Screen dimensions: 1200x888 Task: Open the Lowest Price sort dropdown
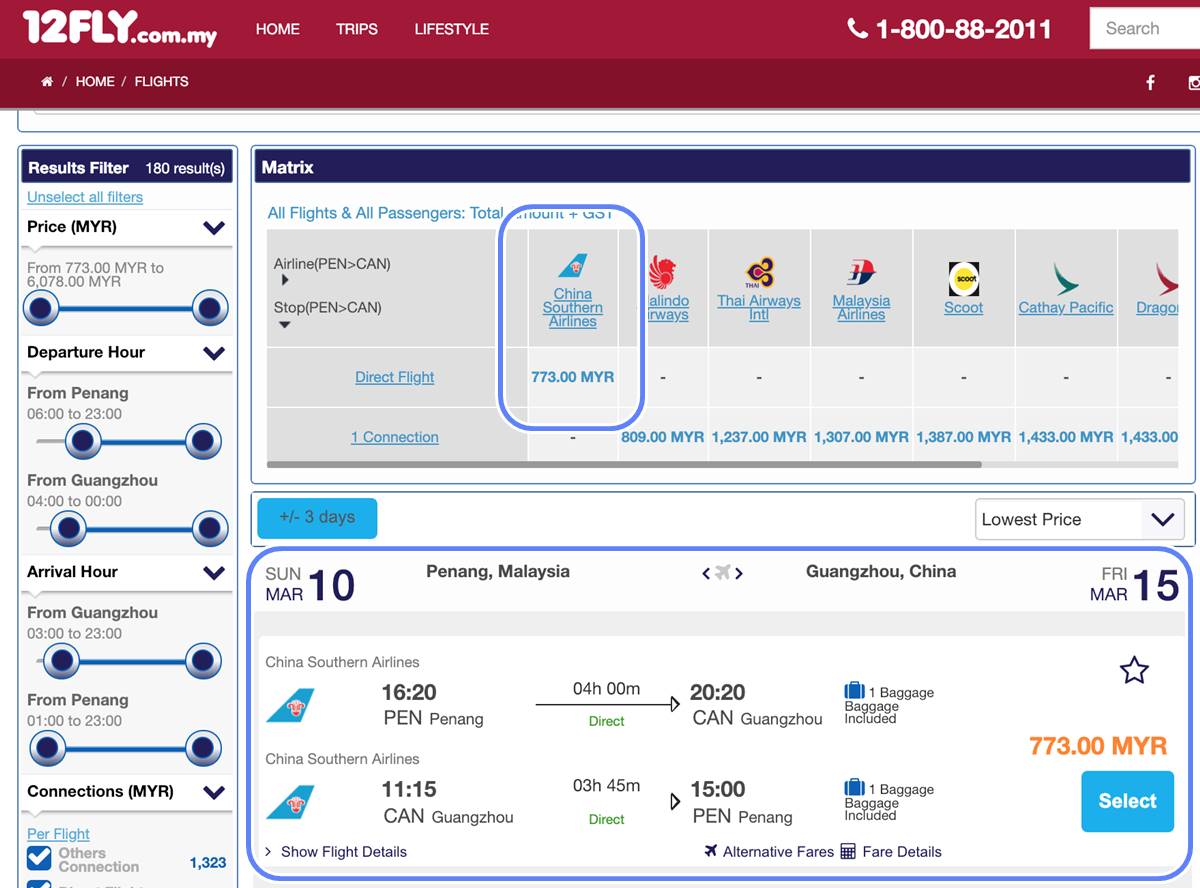(x=1080, y=520)
